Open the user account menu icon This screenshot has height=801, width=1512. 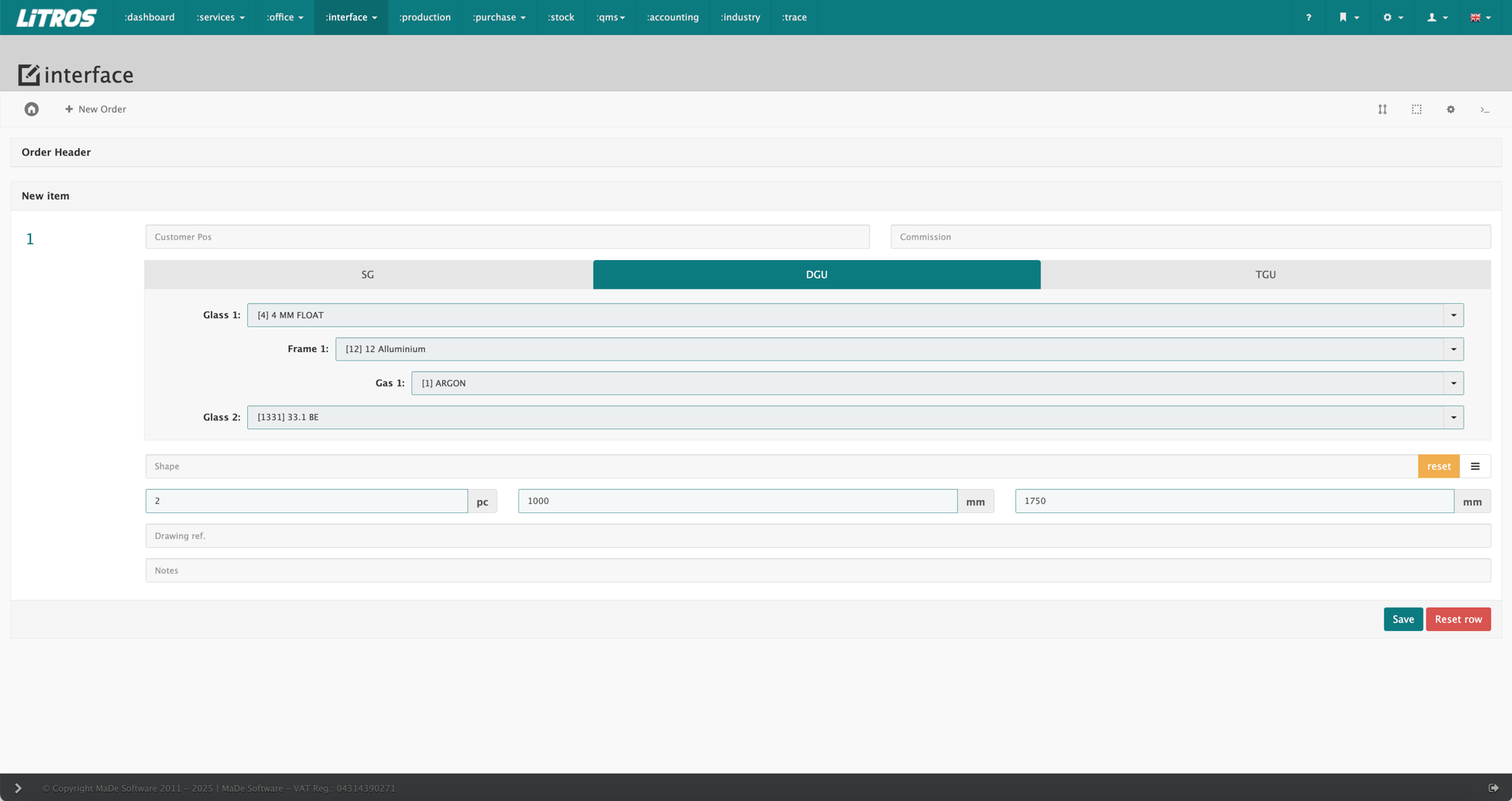pyautogui.click(x=1436, y=17)
